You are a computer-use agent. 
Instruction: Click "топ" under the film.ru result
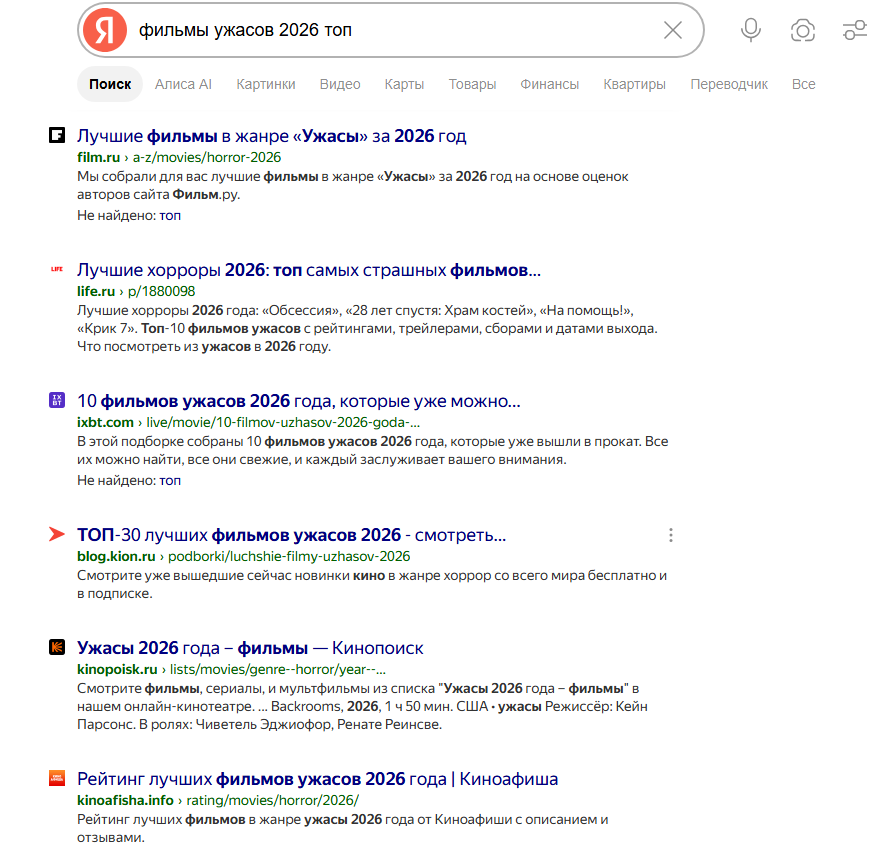(x=170, y=216)
